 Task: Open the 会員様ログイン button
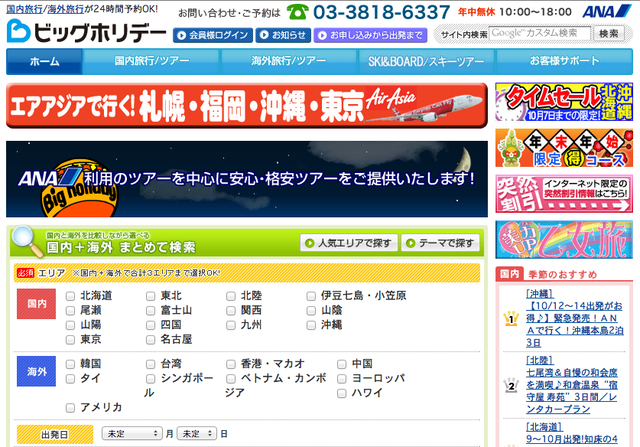(x=213, y=35)
